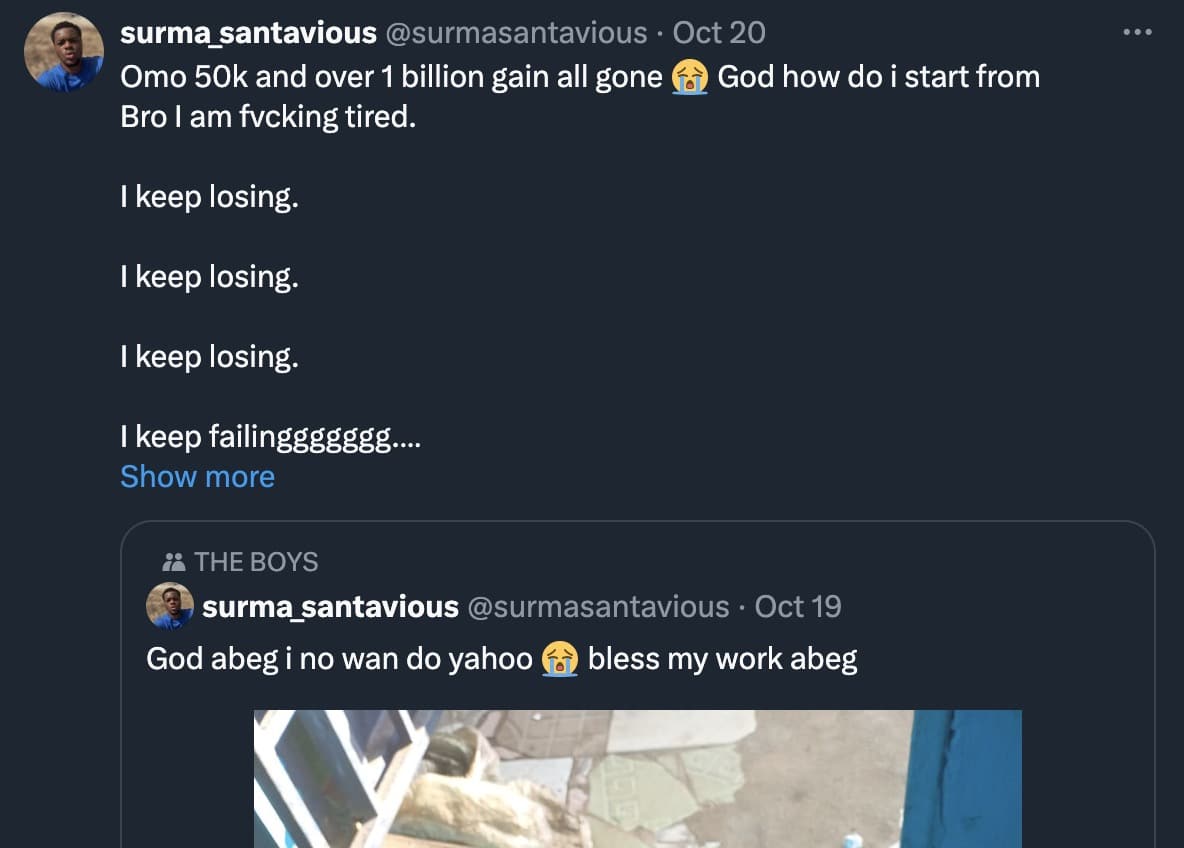Click the @surmasantavious handle in quoted tweet

[x=597, y=607]
